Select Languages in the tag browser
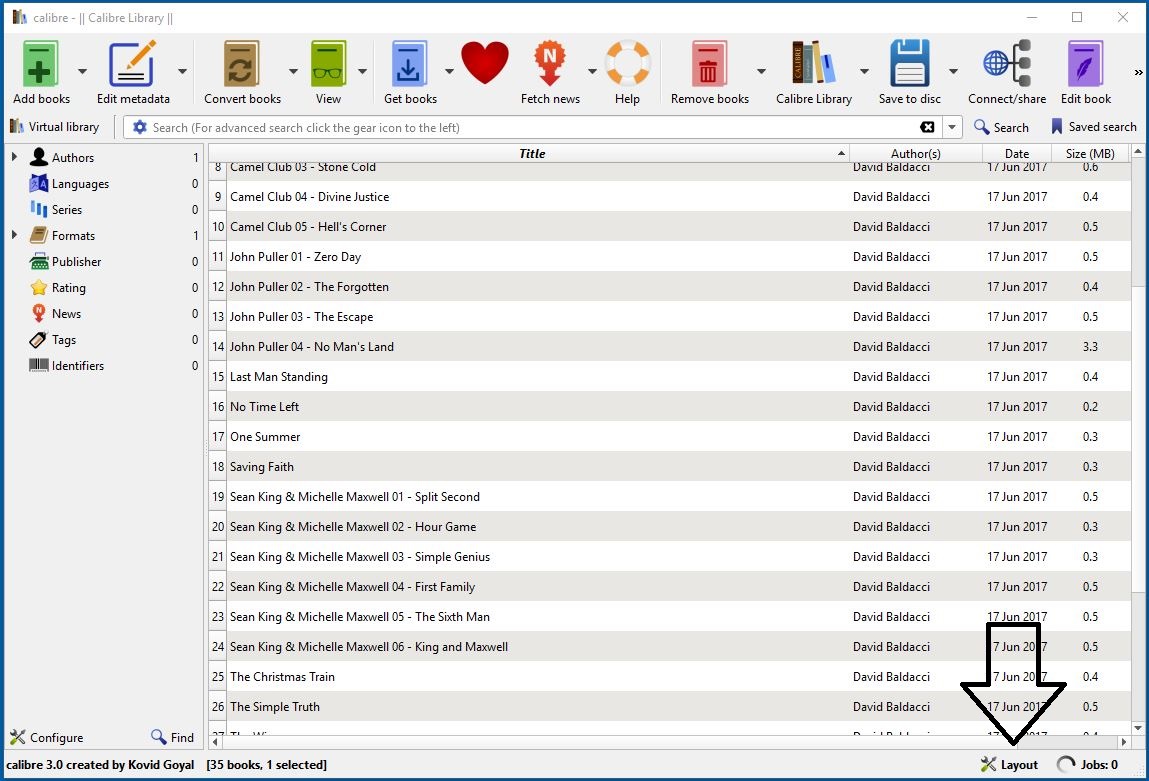1149x781 pixels. coord(80,184)
